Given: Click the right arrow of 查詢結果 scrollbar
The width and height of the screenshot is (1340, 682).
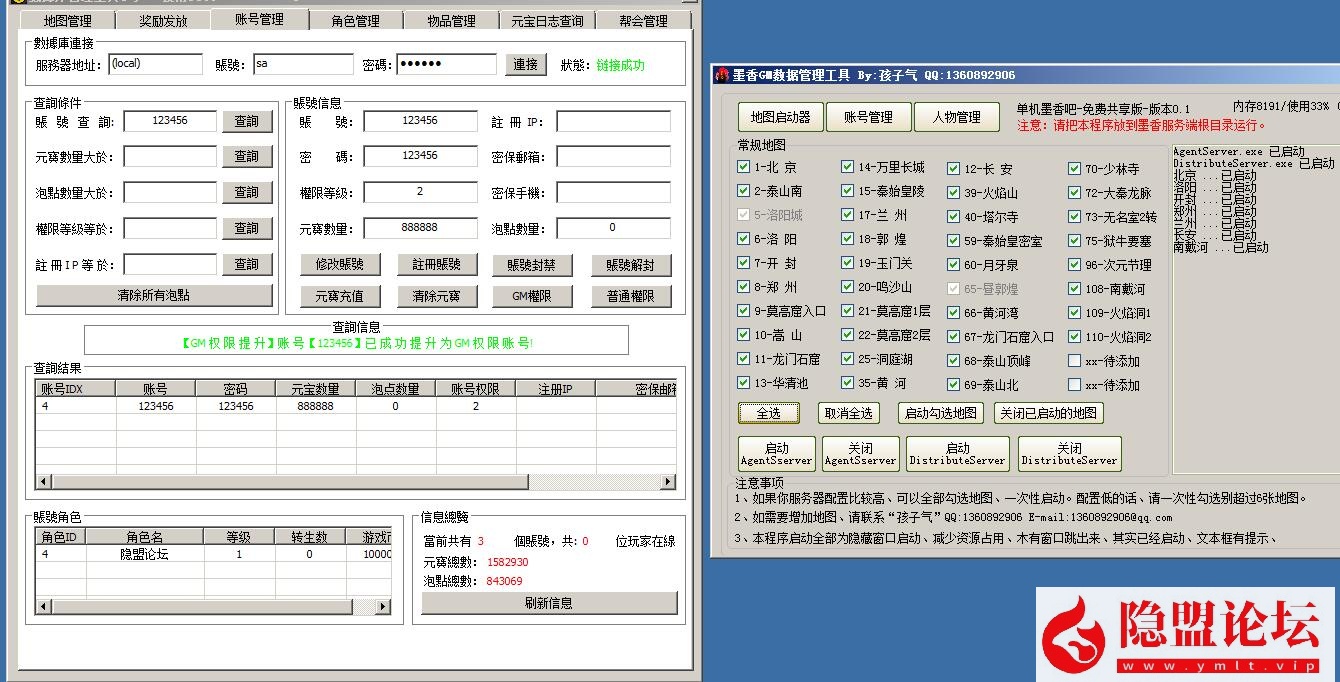Looking at the screenshot, I should [x=668, y=482].
